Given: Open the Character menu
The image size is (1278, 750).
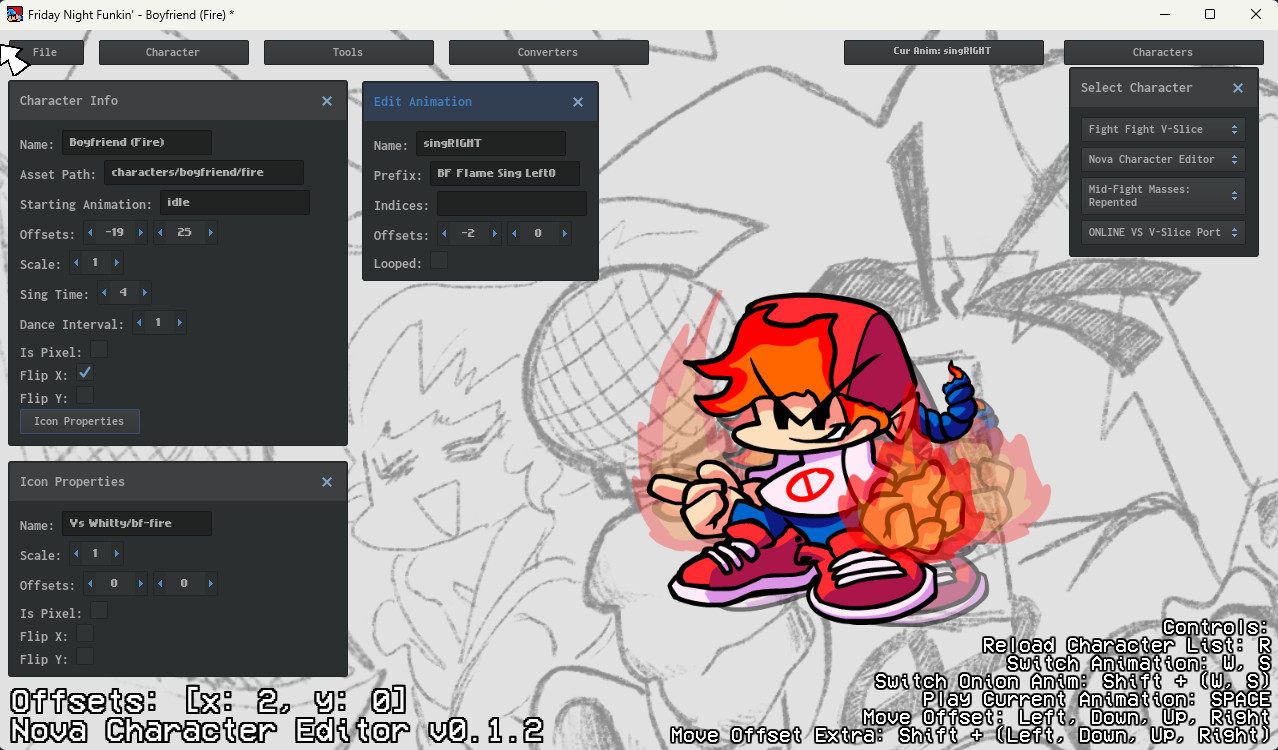Looking at the screenshot, I should coord(172,51).
